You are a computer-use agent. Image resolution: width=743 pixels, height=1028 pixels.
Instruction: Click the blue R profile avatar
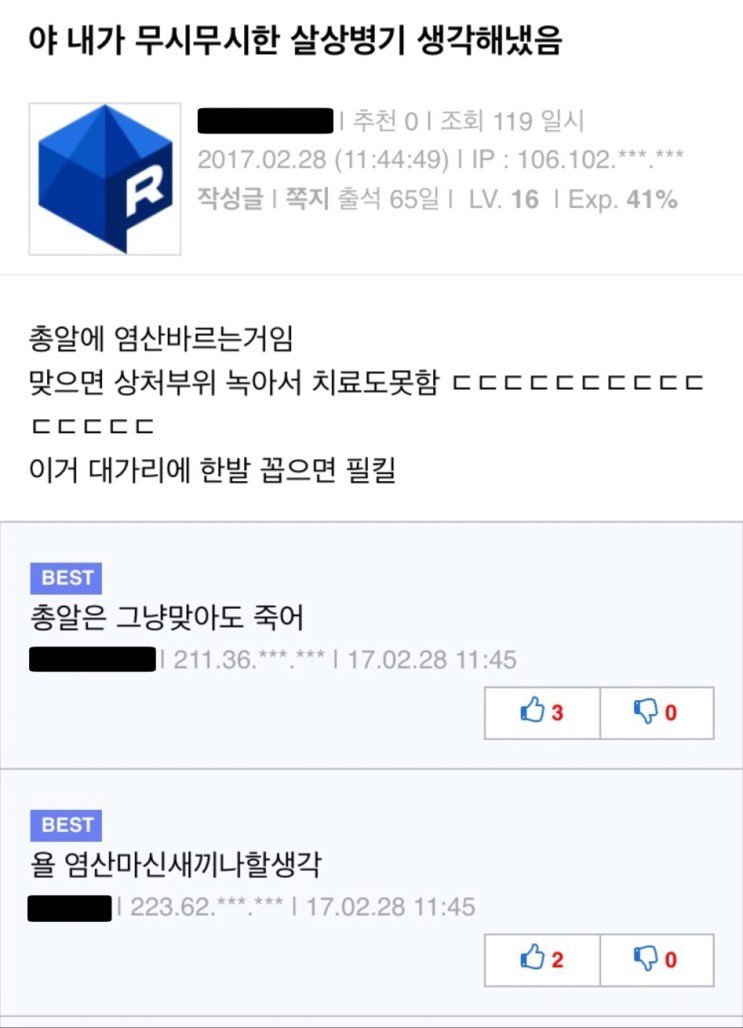105,179
